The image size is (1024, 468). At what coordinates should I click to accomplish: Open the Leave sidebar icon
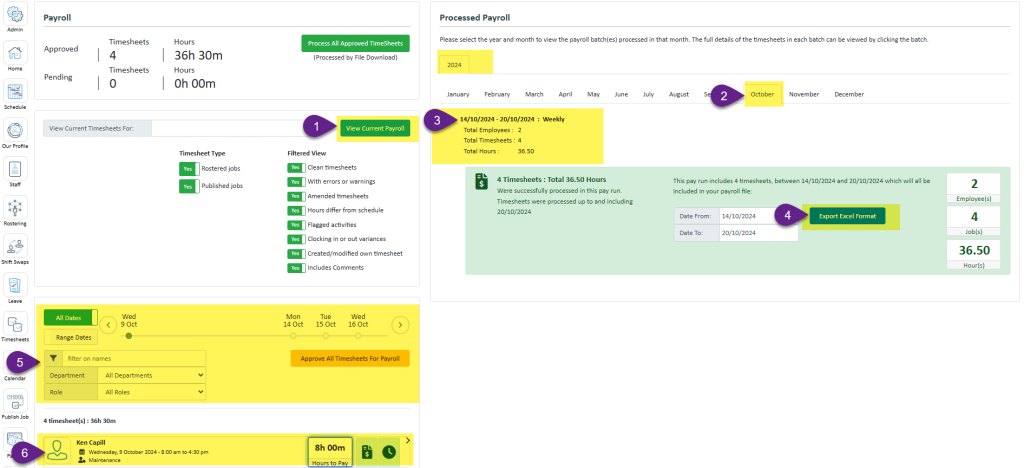click(16, 284)
